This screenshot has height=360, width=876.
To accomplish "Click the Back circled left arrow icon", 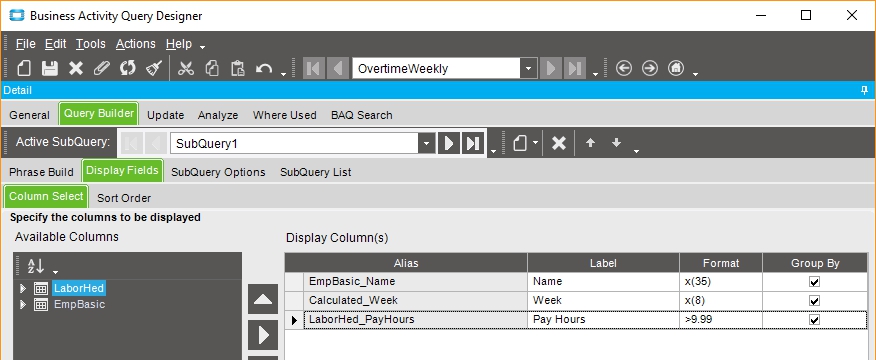I will (623, 68).
